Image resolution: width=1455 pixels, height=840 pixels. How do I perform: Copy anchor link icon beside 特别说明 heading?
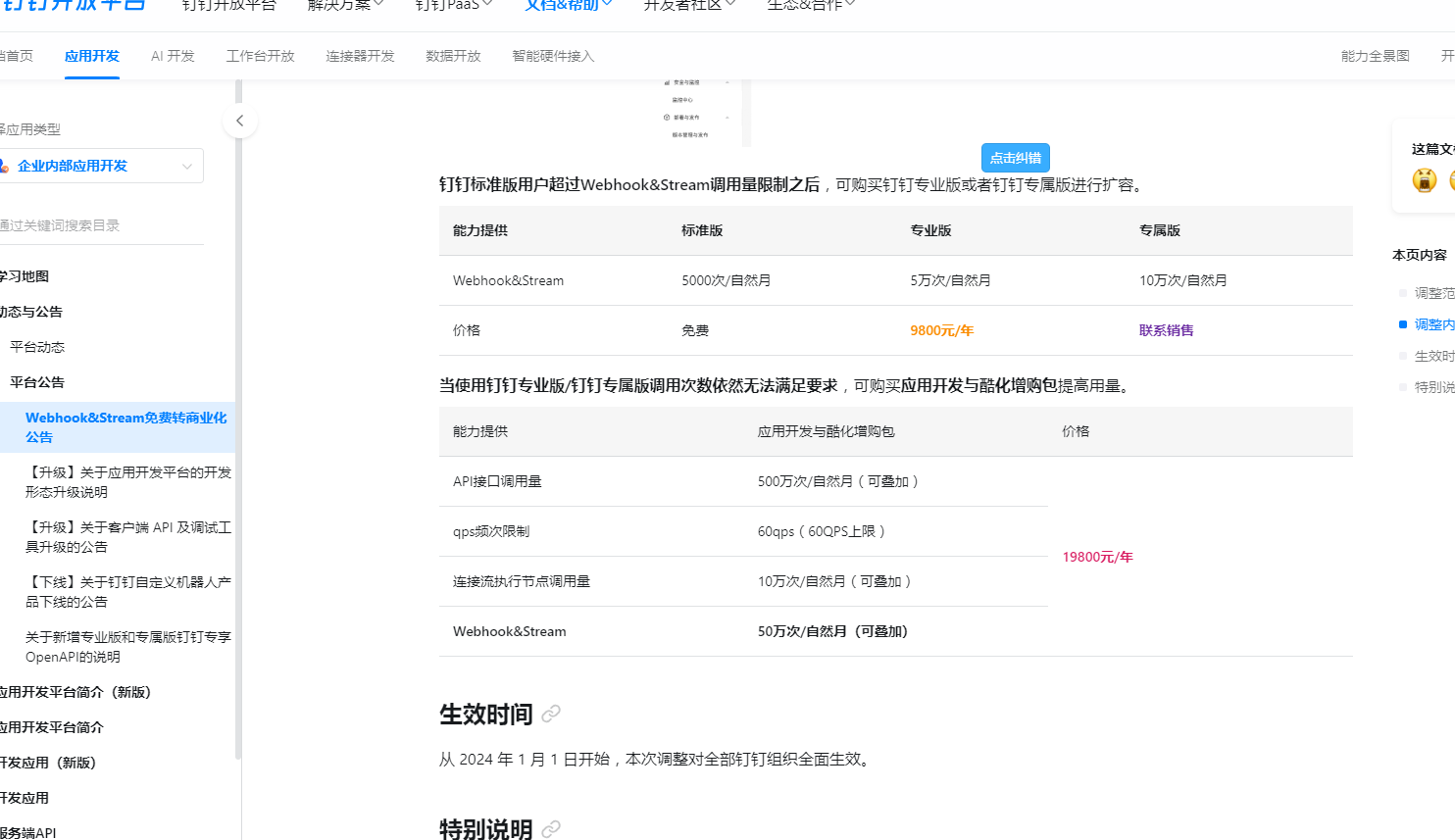551,829
